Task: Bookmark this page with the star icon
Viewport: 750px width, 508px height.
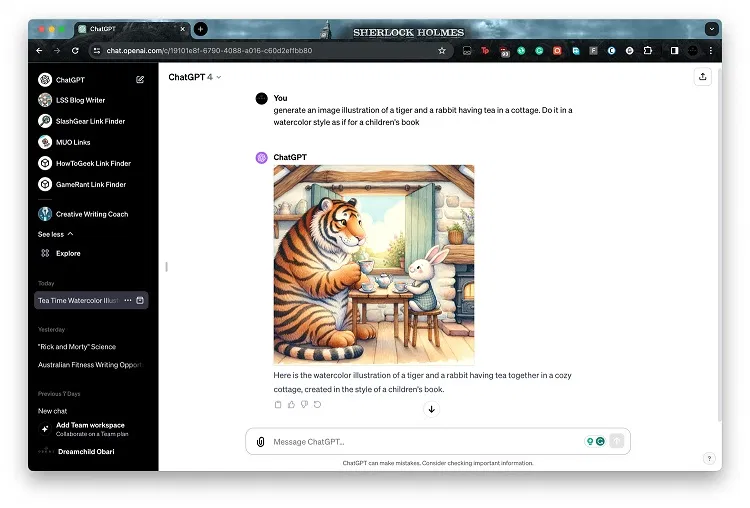Action: 442,50
